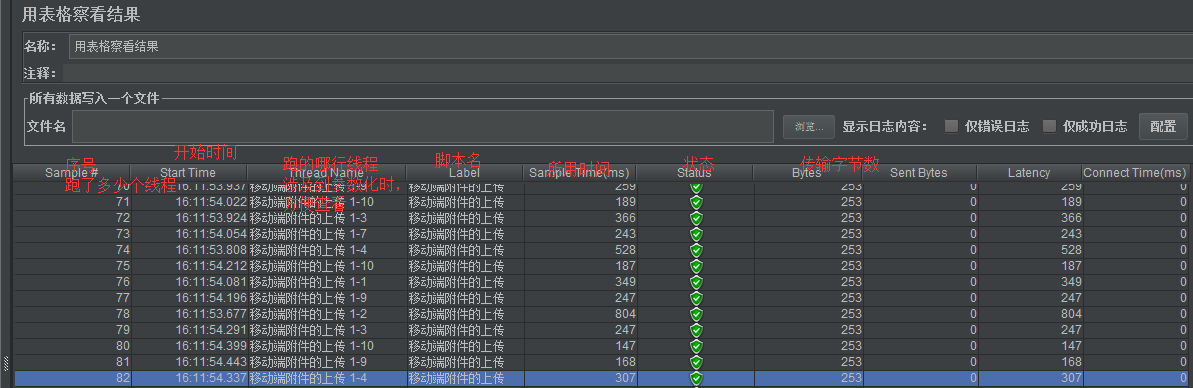
Task: Click the green success icon in row 76
Action: (x=695, y=281)
